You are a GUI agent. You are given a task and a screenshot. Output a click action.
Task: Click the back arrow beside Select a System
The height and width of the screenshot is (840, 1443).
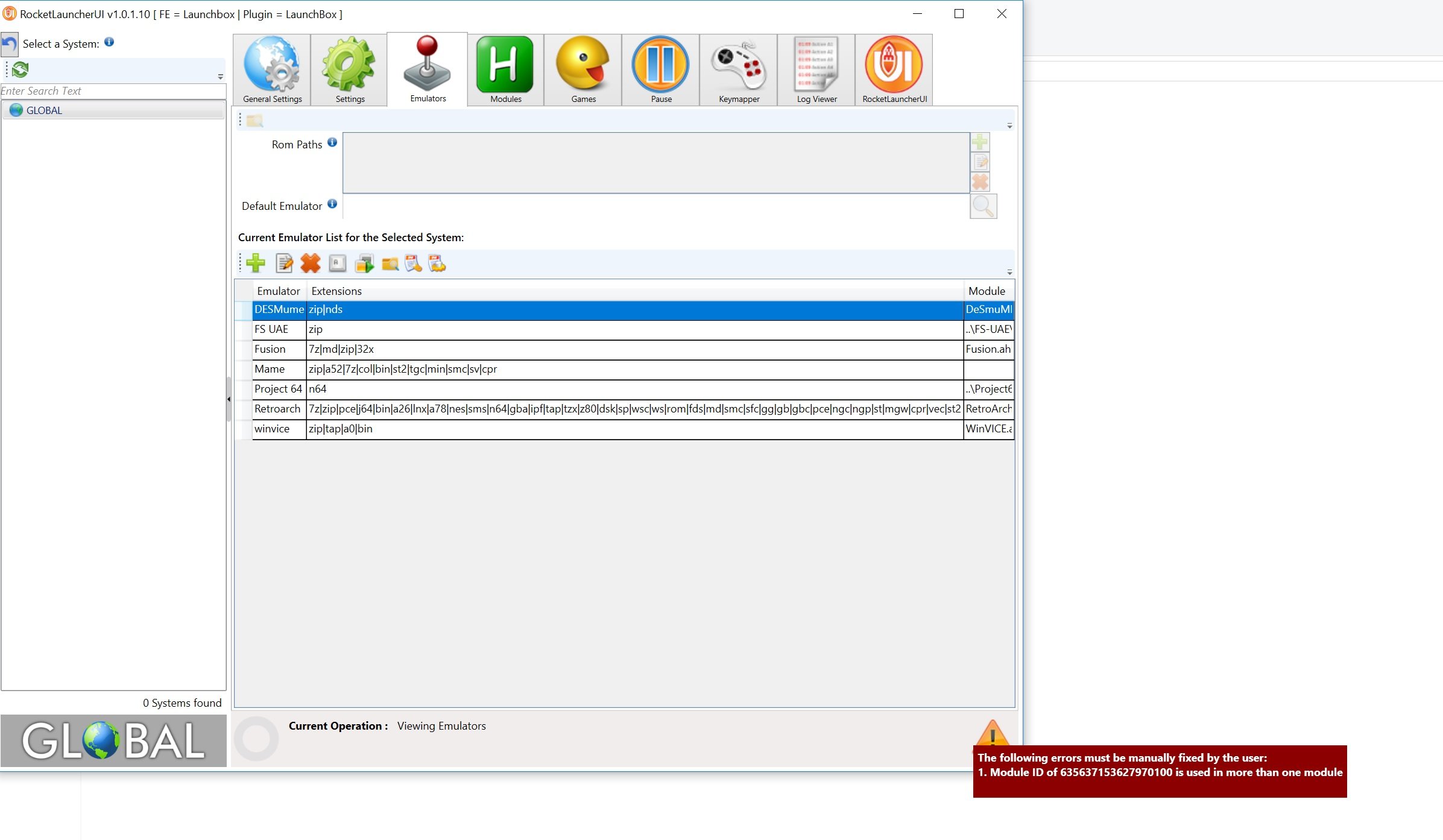pos(10,44)
